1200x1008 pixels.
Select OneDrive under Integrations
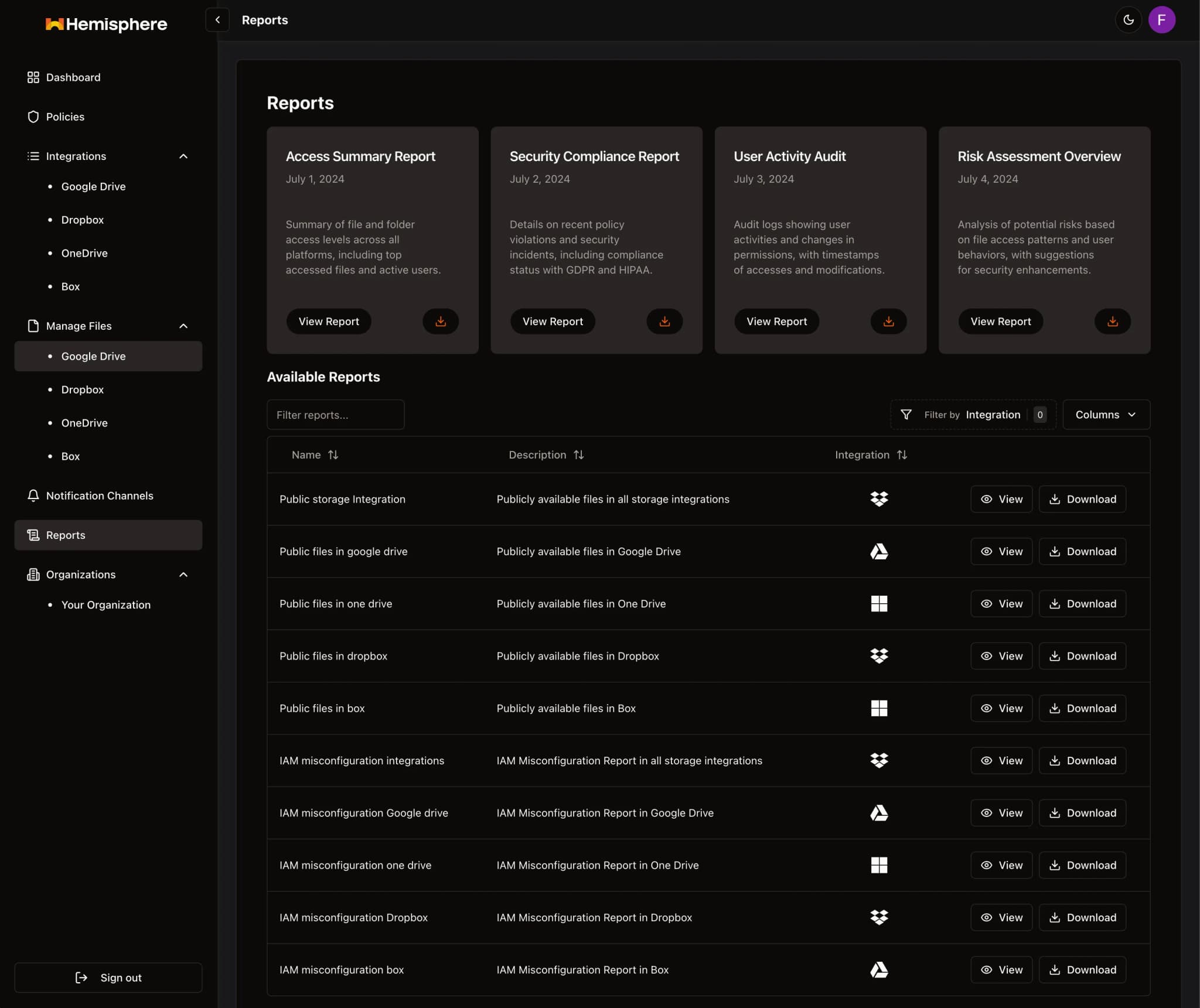pyautogui.click(x=108, y=253)
